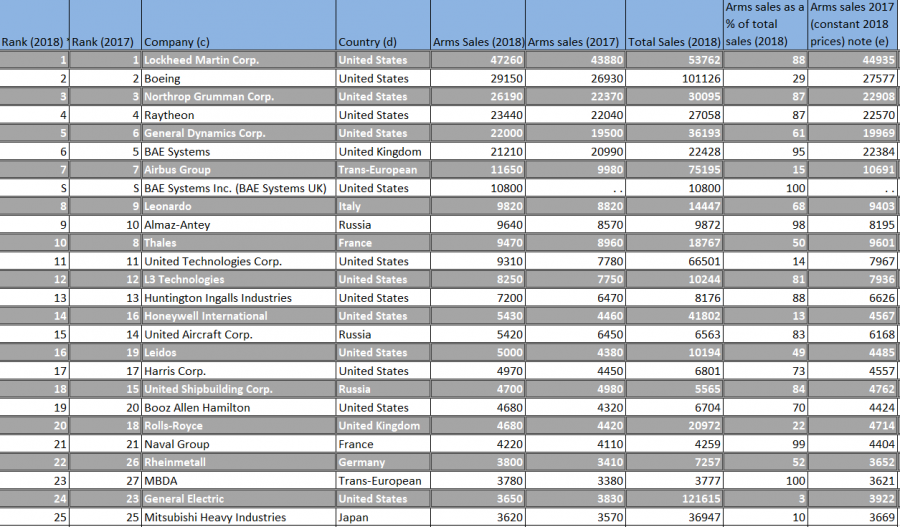Viewport: 900px width, 527px height.
Task: Select the Harris Corp. cell
Action: pos(239,371)
